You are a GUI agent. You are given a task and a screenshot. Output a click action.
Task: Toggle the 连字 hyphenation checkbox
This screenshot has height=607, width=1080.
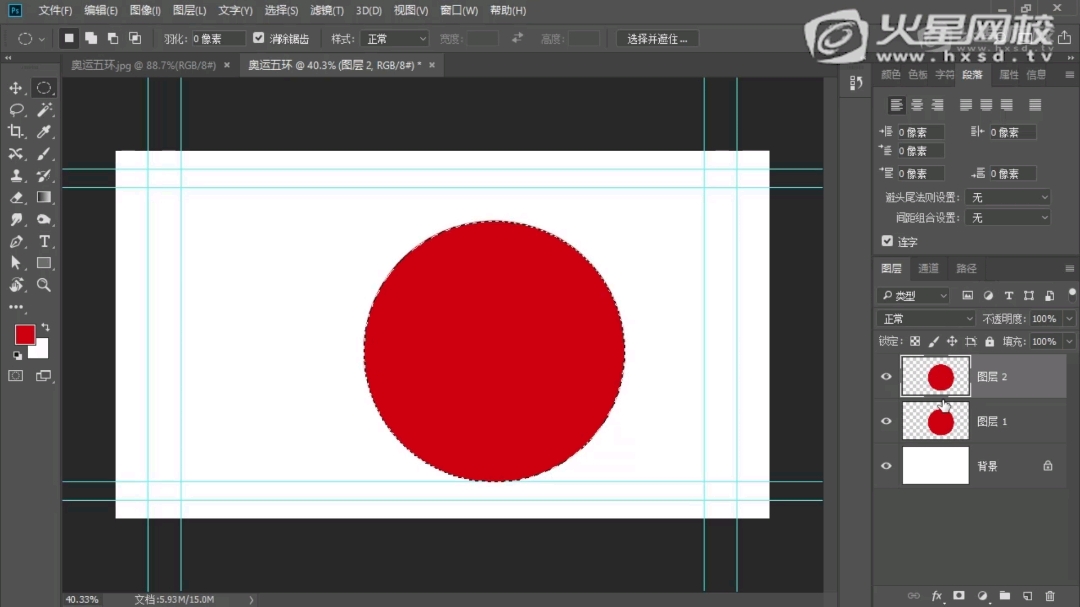coord(887,241)
